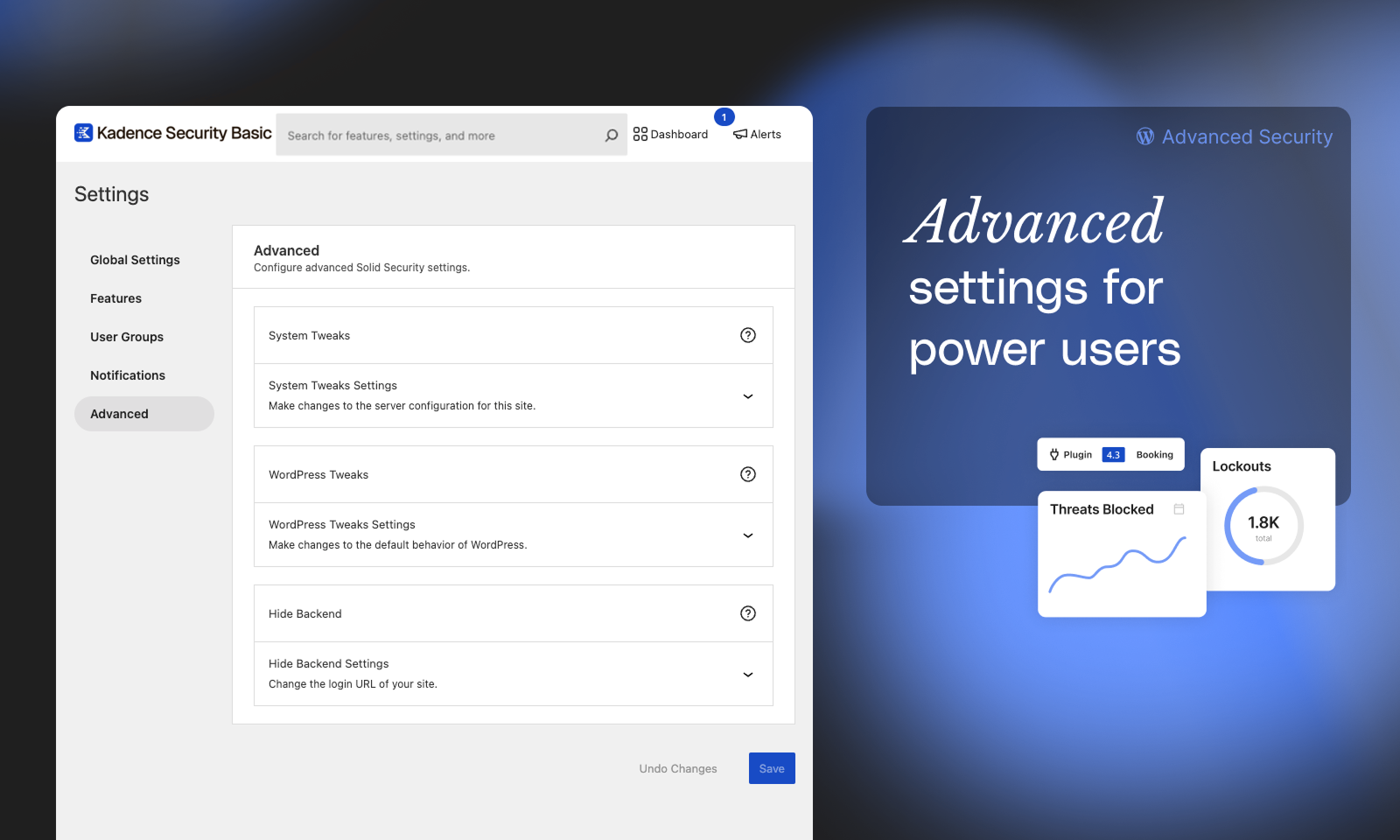The image size is (1400, 840).
Task: Open help for Hide Backend
Action: (748, 613)
